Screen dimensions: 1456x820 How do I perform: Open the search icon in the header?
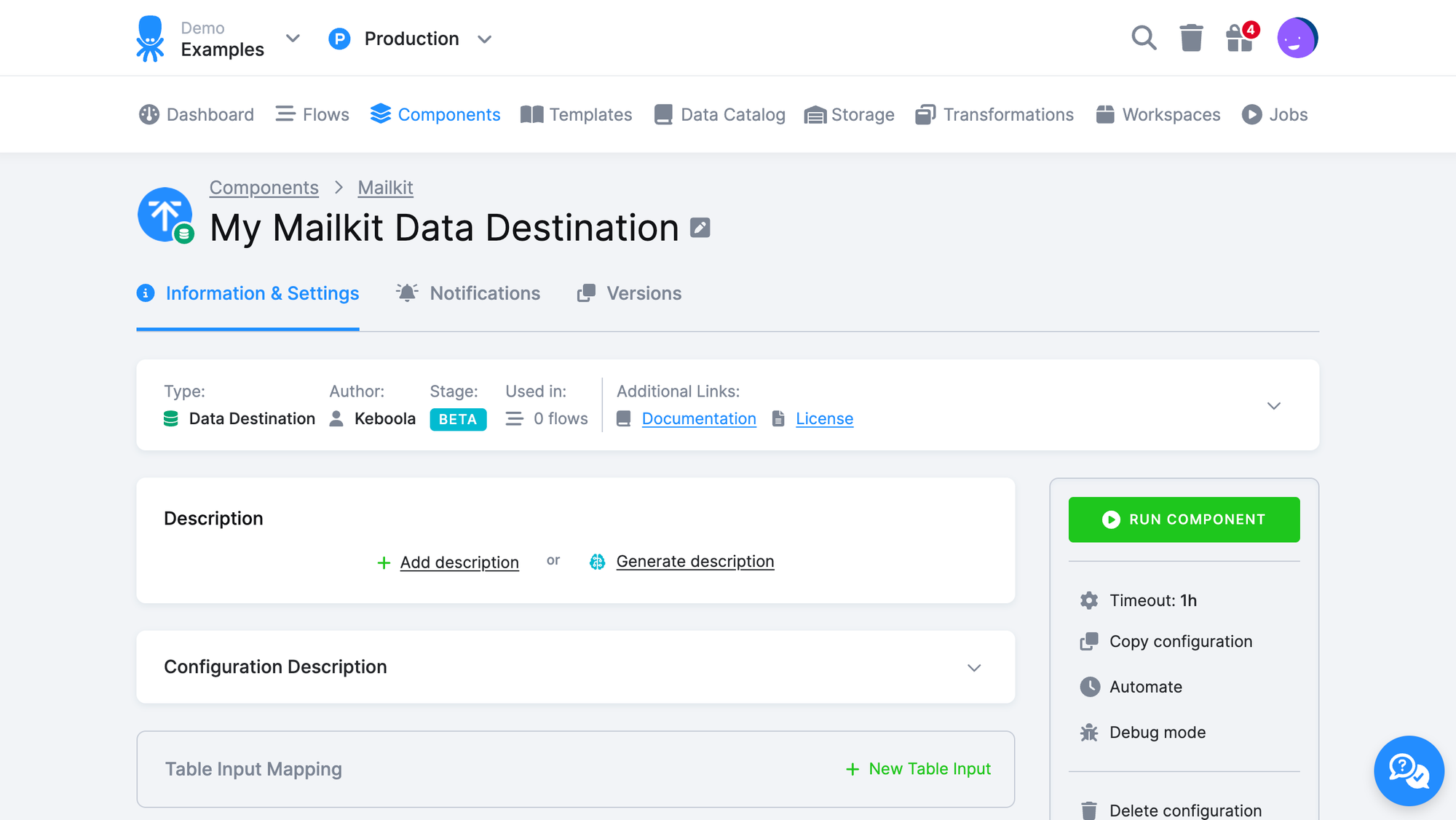(x=1144, y=38)
